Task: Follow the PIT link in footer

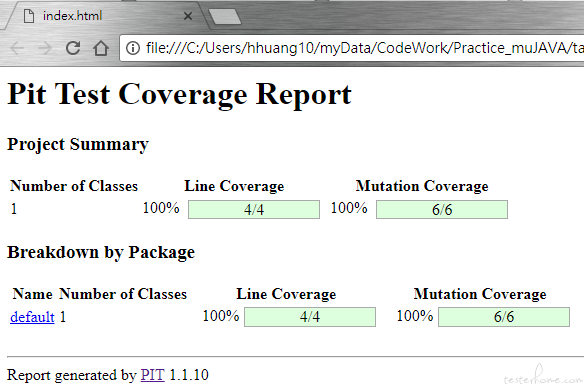Action: [153, 375]
